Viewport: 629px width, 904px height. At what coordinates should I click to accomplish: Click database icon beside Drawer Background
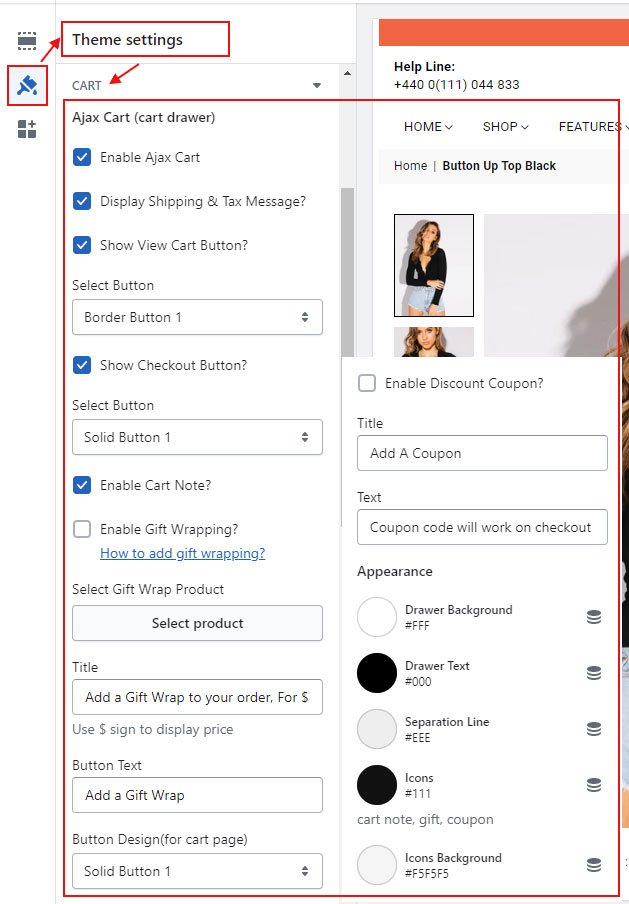point(594,618)
